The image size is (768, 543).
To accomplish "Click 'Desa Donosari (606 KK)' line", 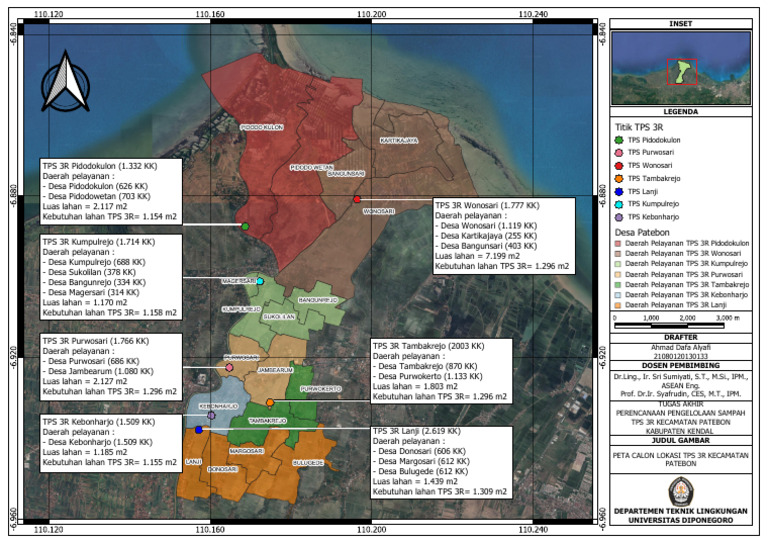I will point(419,451).
